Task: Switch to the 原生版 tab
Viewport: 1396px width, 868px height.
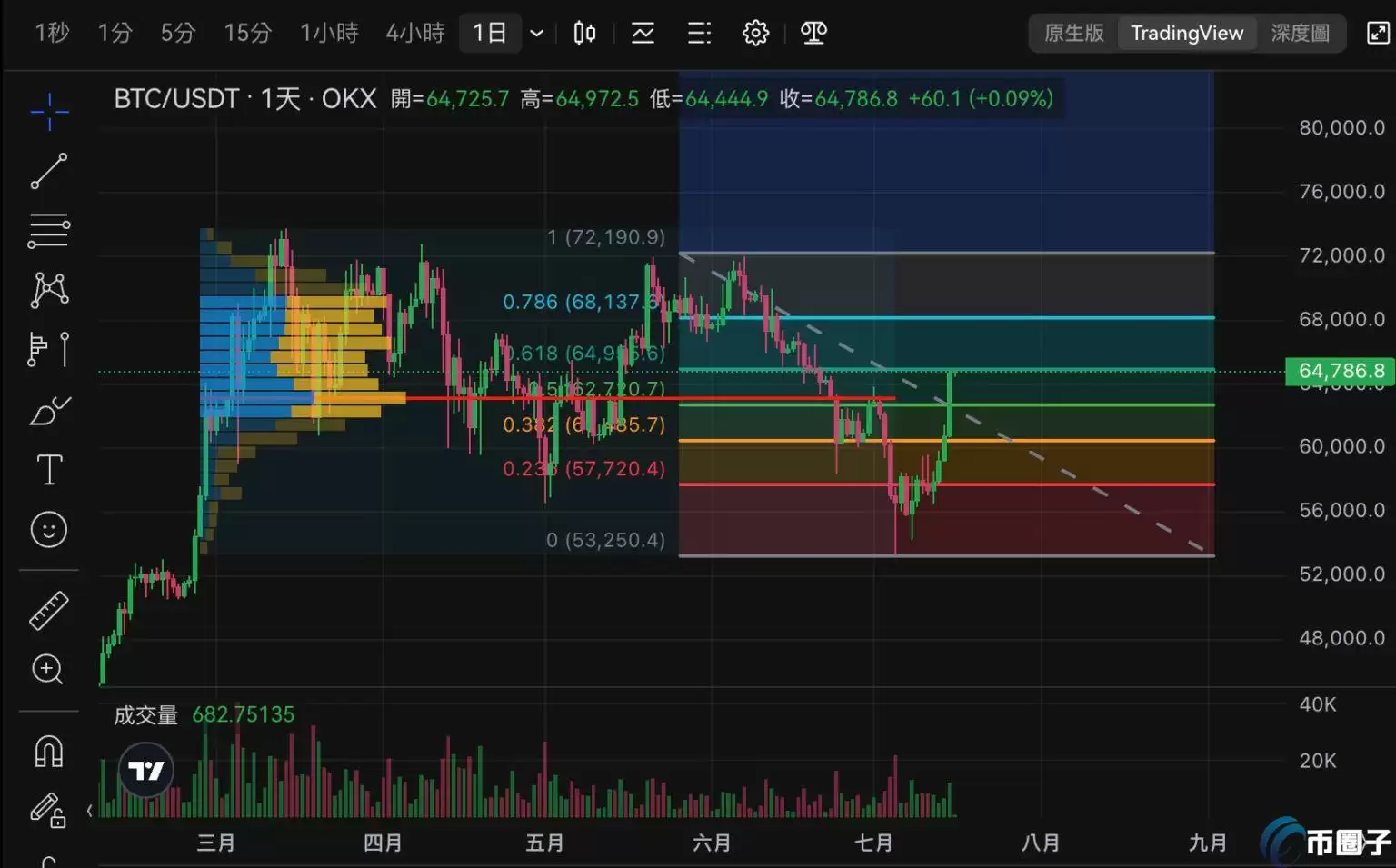Action: pyautogui.click(x=1072, y=33)
